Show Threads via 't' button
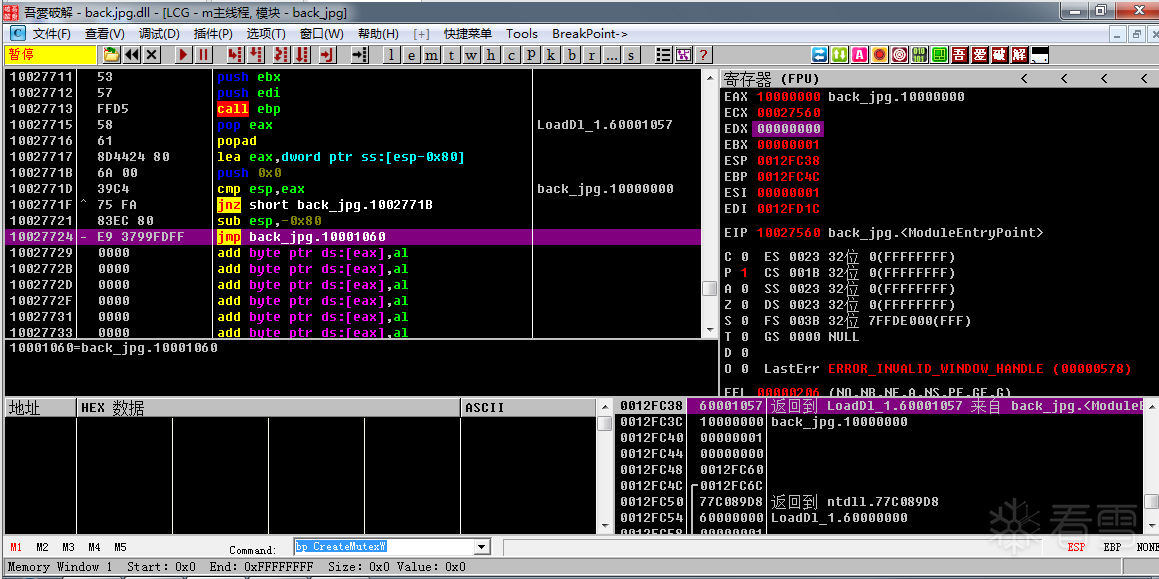The image size is (1159, 579). coord(452,55)
